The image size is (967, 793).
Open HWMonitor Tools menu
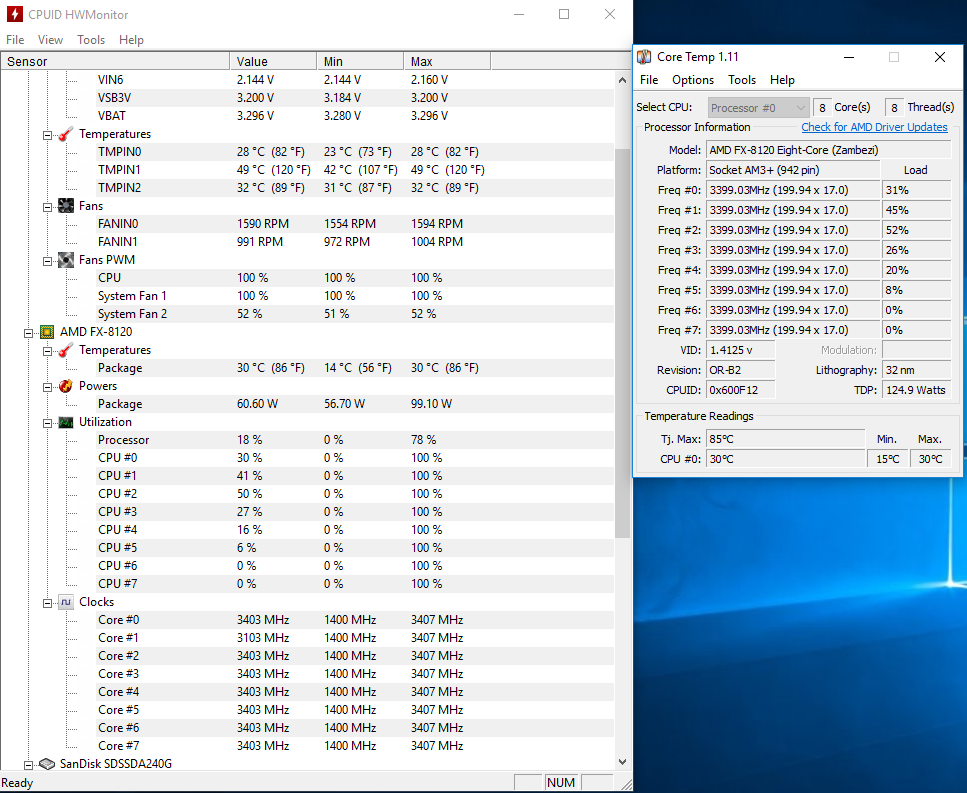tap(91, 40)
